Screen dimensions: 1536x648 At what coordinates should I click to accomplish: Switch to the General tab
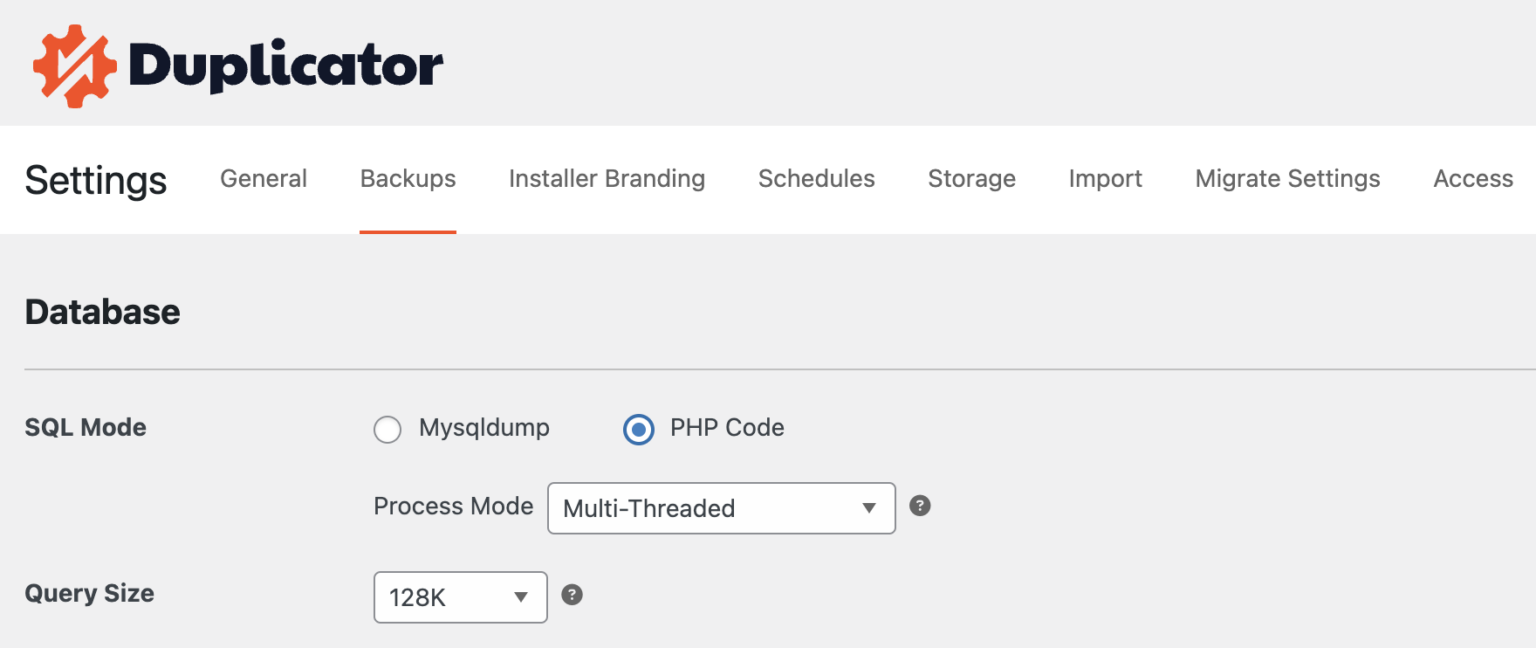pyautogui.click(x=263, y=179)
